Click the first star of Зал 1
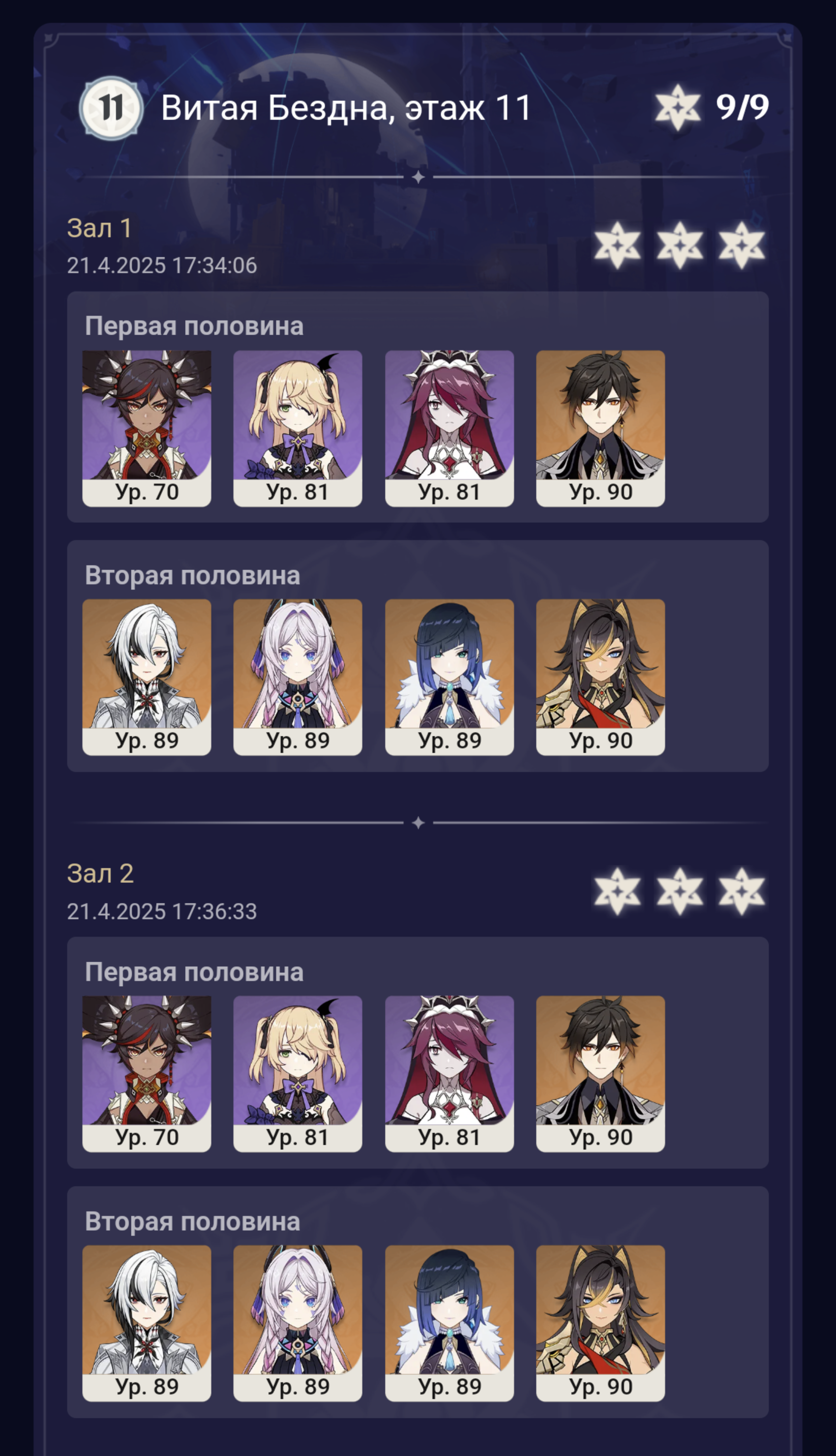Viewport: 836px width, 1456px height. [x=617, y=245]
